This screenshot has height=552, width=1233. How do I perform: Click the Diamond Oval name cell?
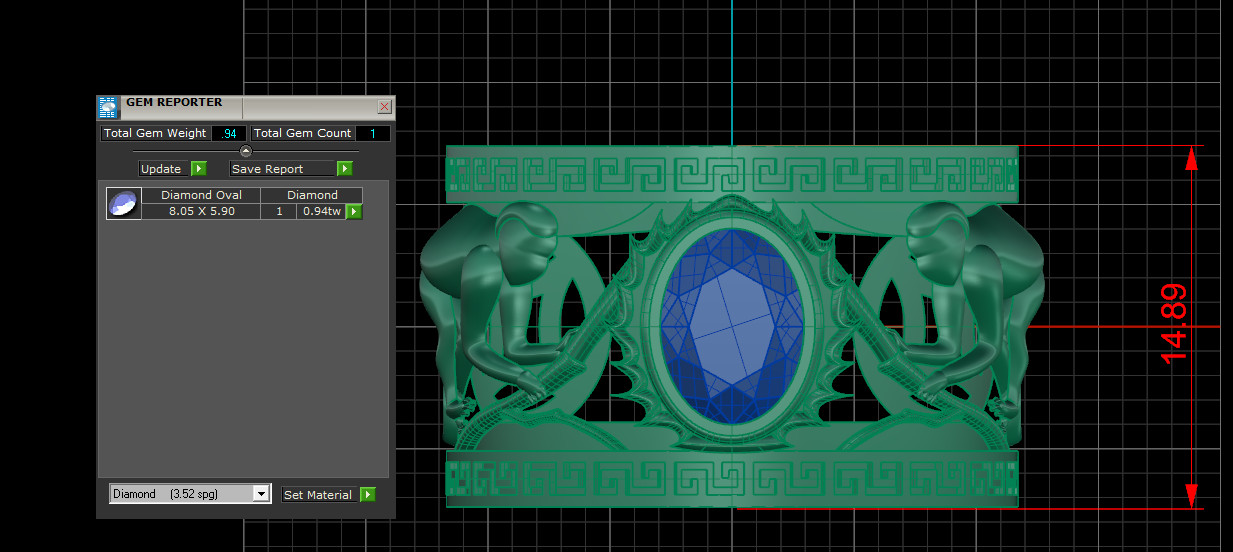coord(201,195)
